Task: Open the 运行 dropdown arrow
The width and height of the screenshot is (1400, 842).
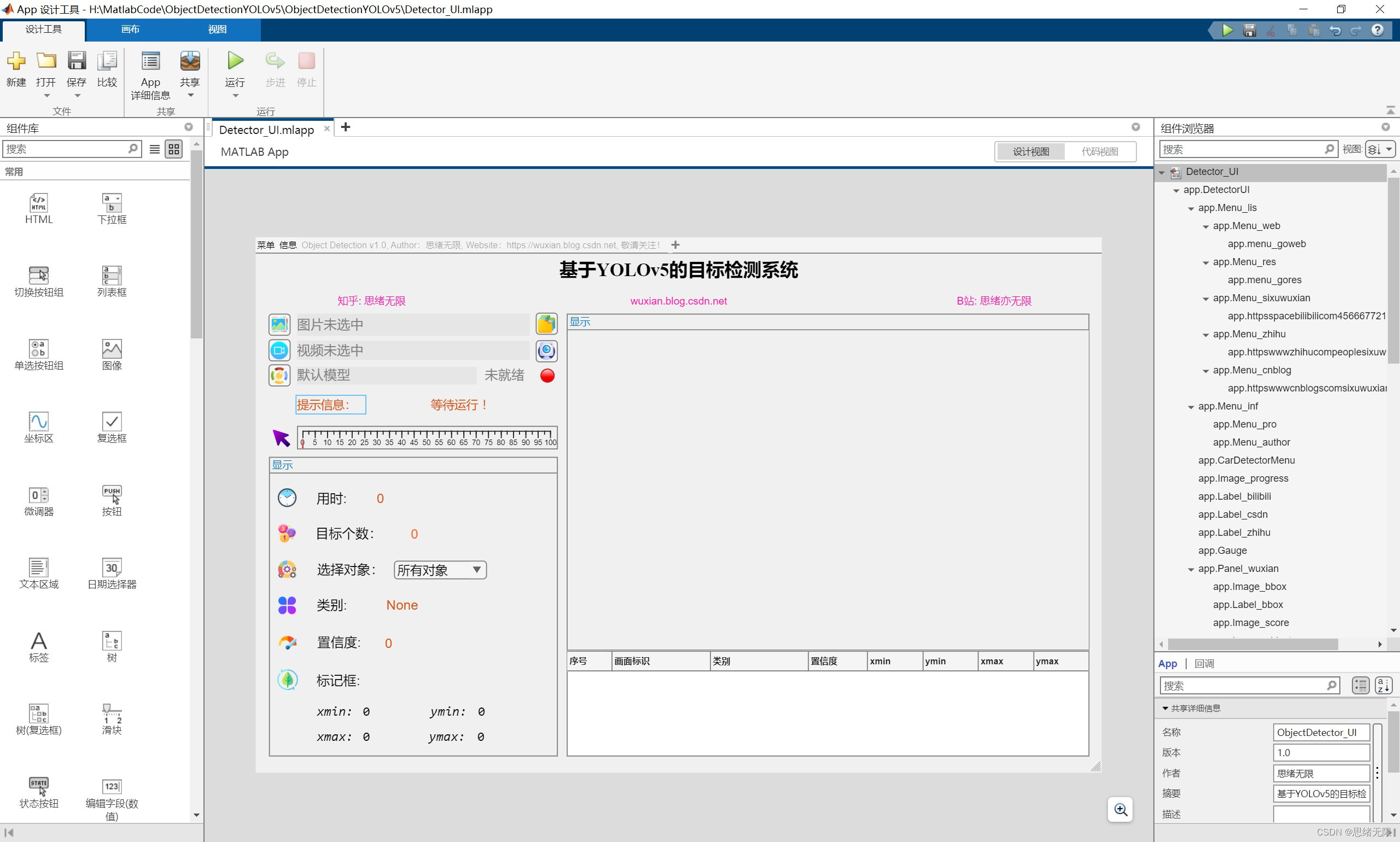Action: [235, 96]
